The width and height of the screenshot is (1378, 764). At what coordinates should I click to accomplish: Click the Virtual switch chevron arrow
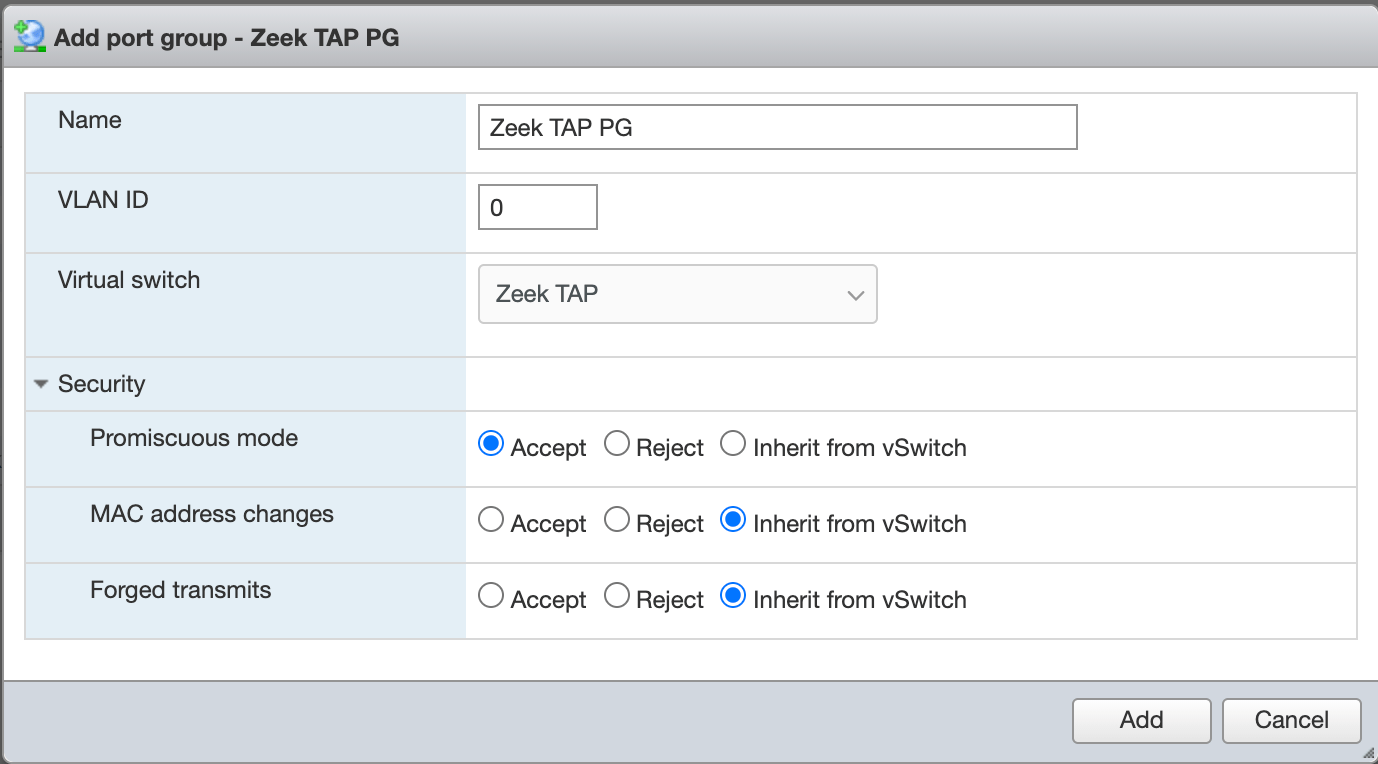click(x=855, y=294)
